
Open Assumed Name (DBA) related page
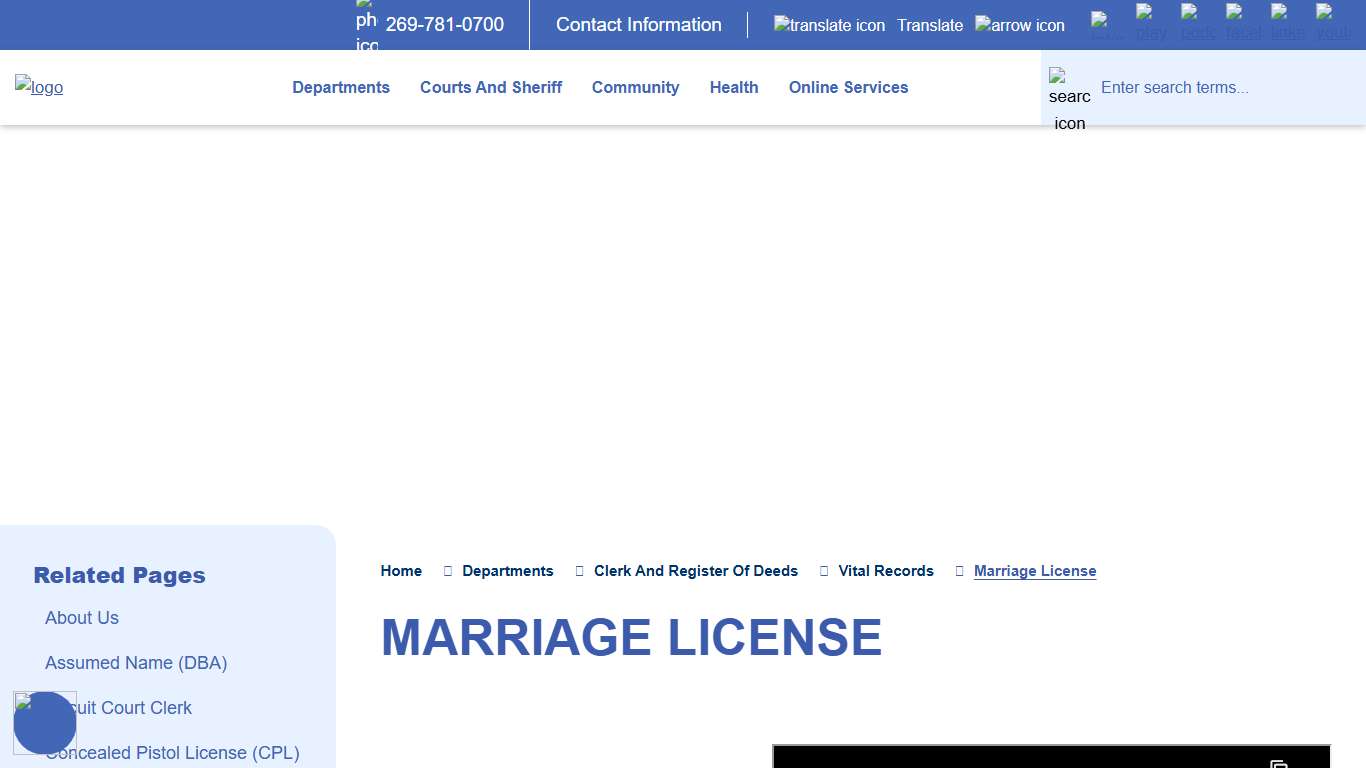click(x=136, y=663)
